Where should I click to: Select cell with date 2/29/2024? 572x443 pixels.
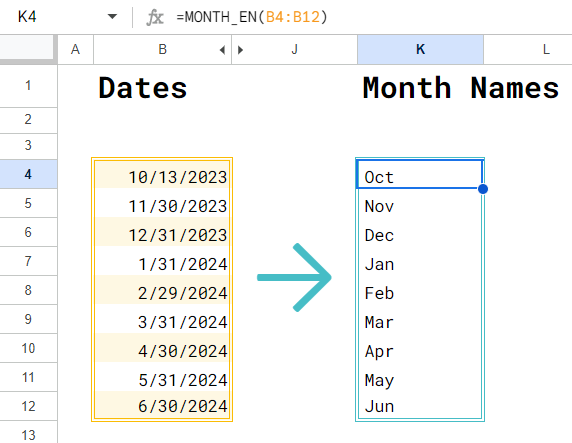(162, 290)
